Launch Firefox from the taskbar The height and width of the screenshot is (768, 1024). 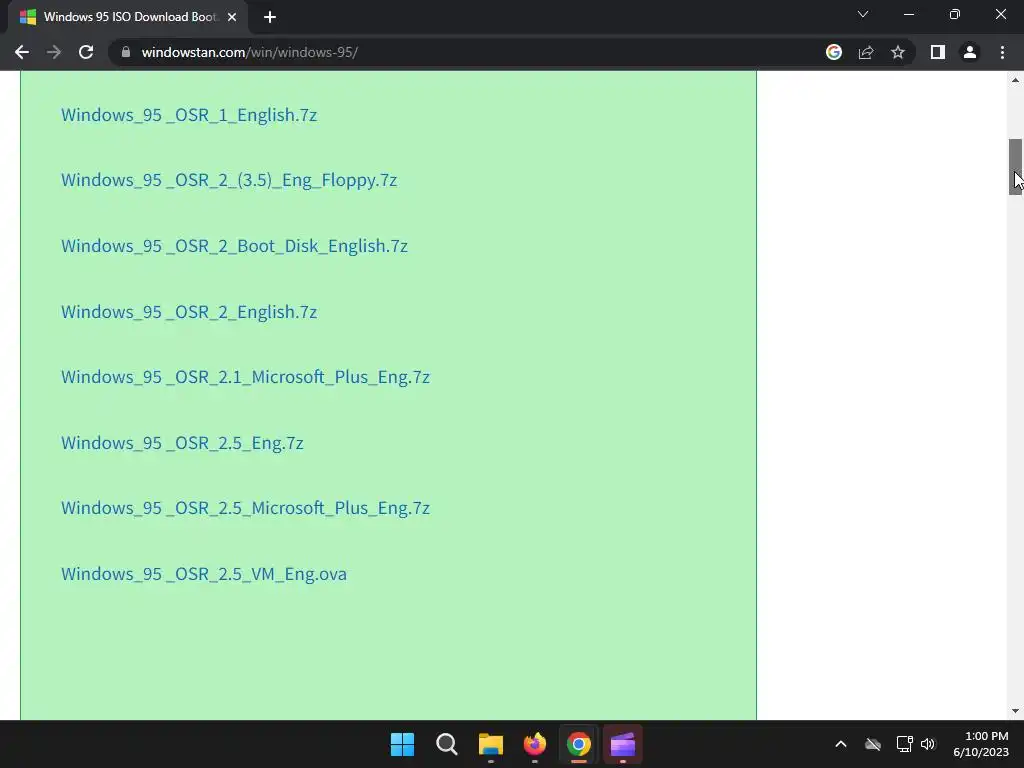pyautogui.click(x=535, y=744)
